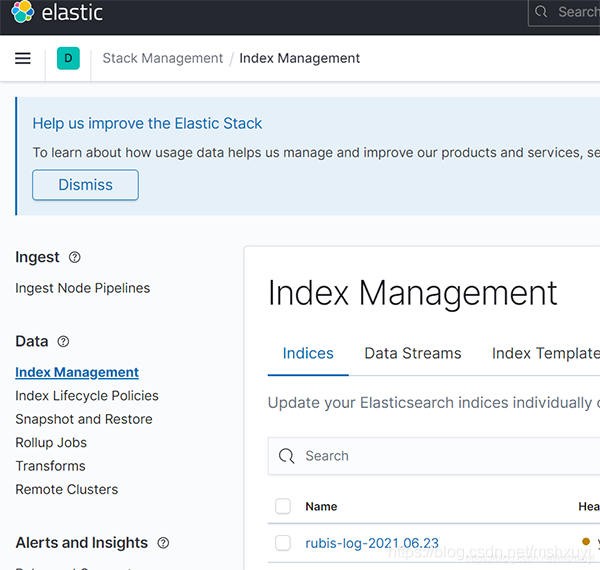This screenshot has height=570, width=600.
Task: Switch to the Data Streams tab
Action: (x=413, y=353)
